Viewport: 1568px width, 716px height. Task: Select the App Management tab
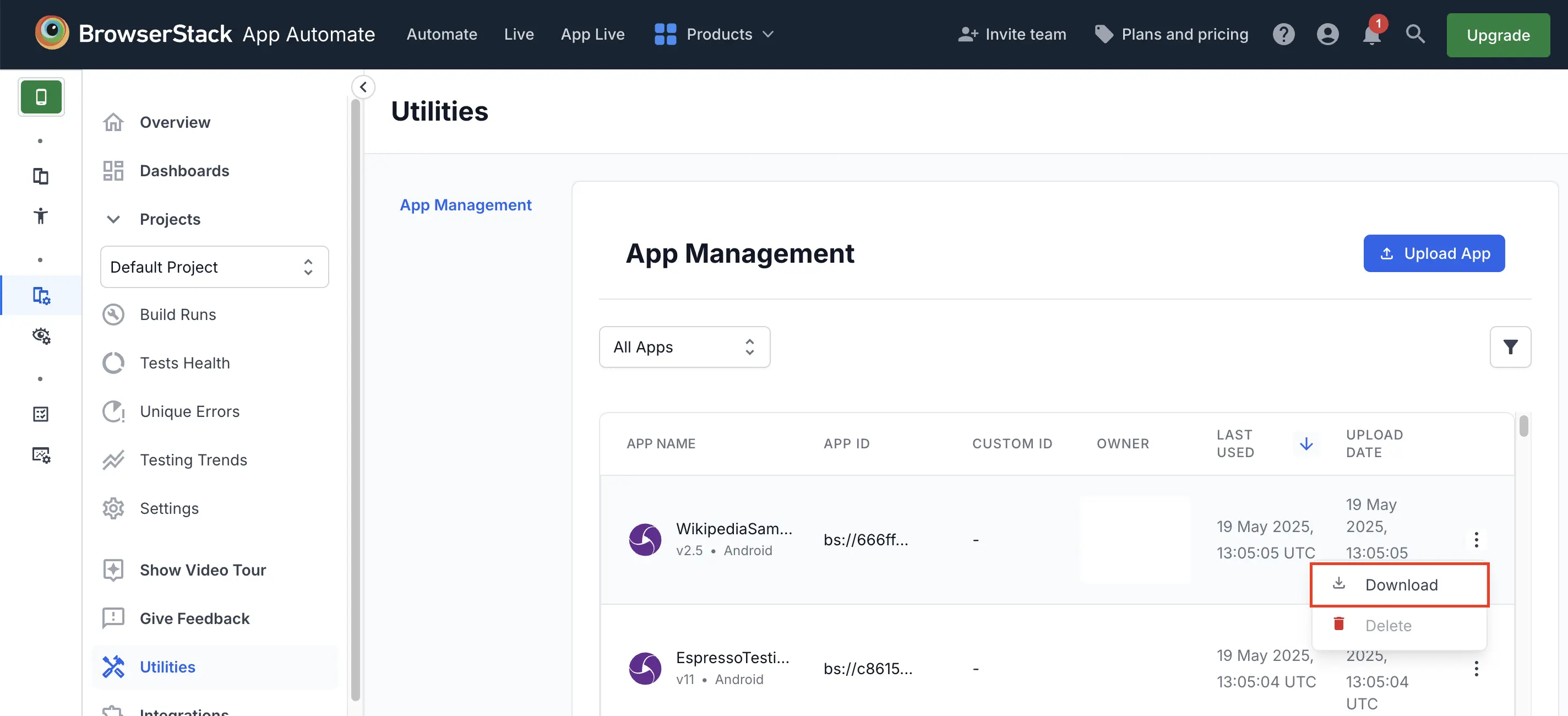(465, 205)
